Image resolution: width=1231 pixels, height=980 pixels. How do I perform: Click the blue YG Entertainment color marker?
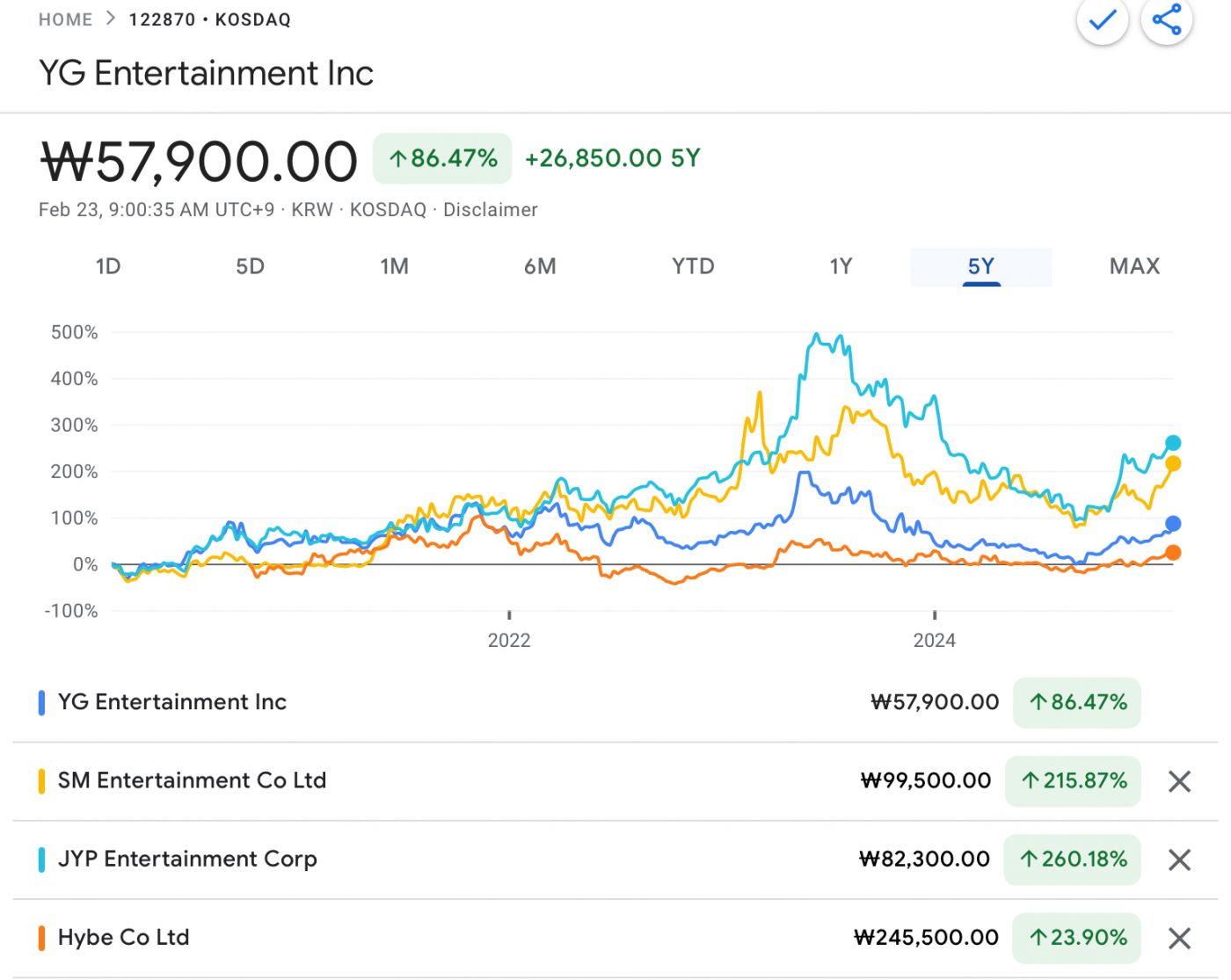41,702
